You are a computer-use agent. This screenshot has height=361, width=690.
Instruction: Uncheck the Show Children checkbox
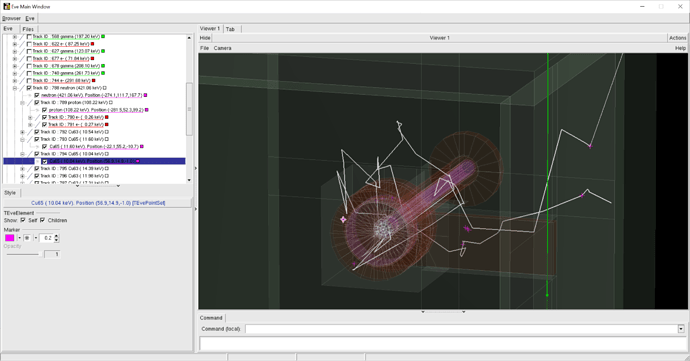42,220
